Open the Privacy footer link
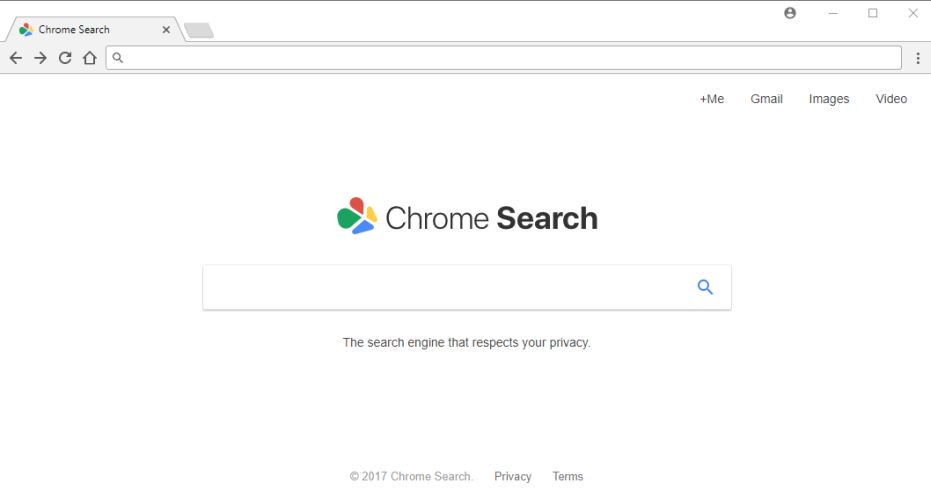The image size is (931, 498). [512, 477]
